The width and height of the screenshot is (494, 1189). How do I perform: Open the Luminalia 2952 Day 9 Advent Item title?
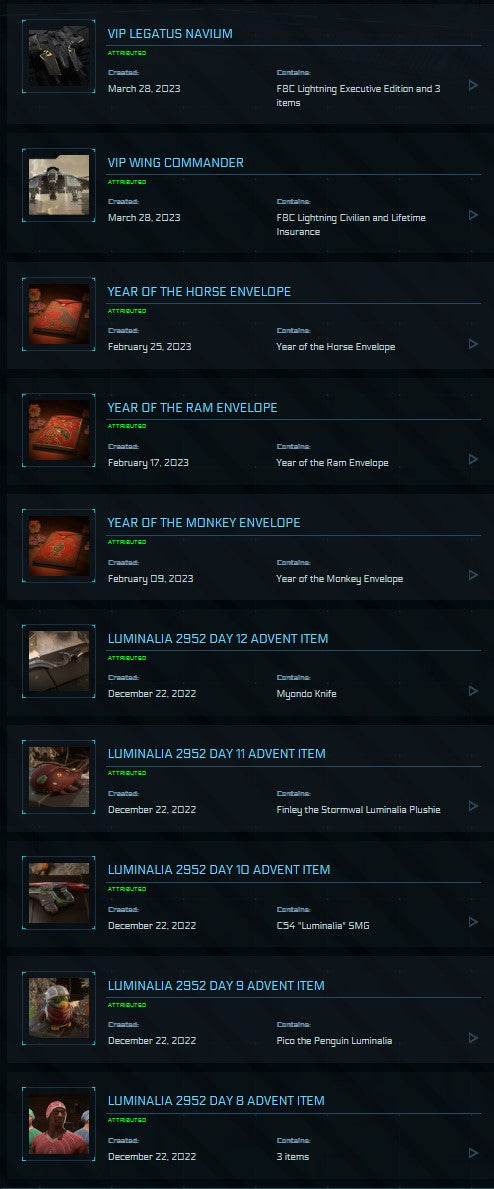(x=216, y=985)
